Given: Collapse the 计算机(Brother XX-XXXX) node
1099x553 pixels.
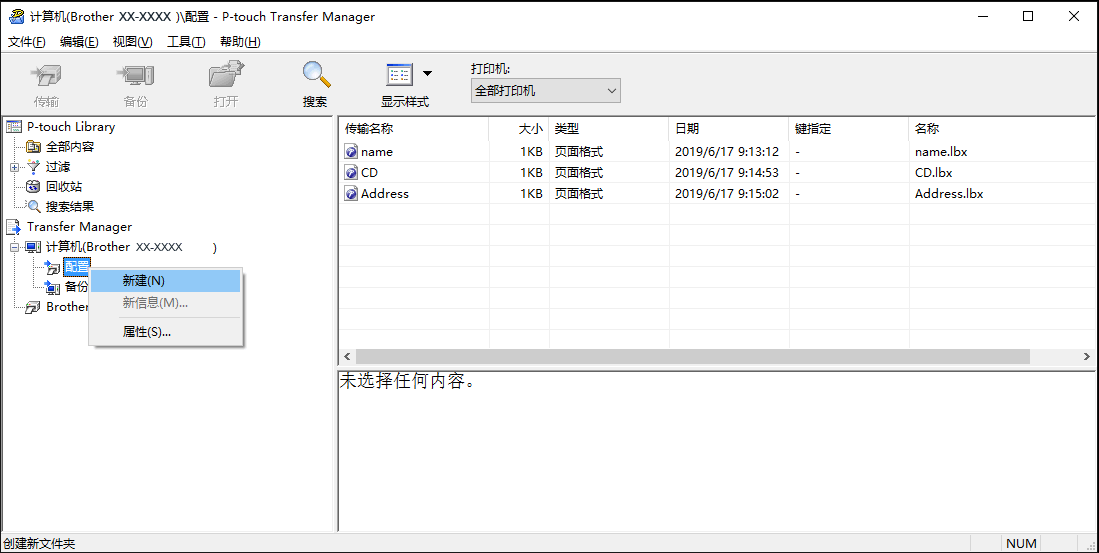Looking at the screenshot, I should [14, 247].
